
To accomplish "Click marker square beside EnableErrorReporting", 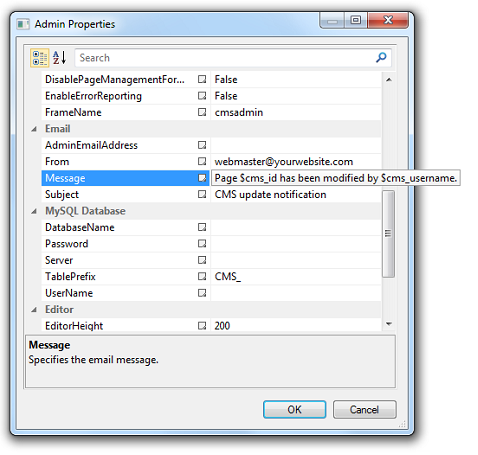I will tap(202, 96).
